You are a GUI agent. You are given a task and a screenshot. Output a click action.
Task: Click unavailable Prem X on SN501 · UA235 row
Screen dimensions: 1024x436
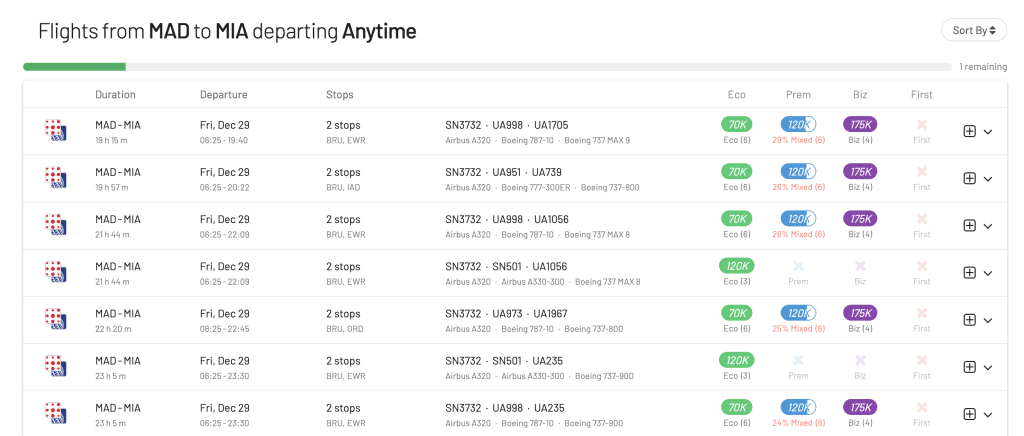[798, 360]
